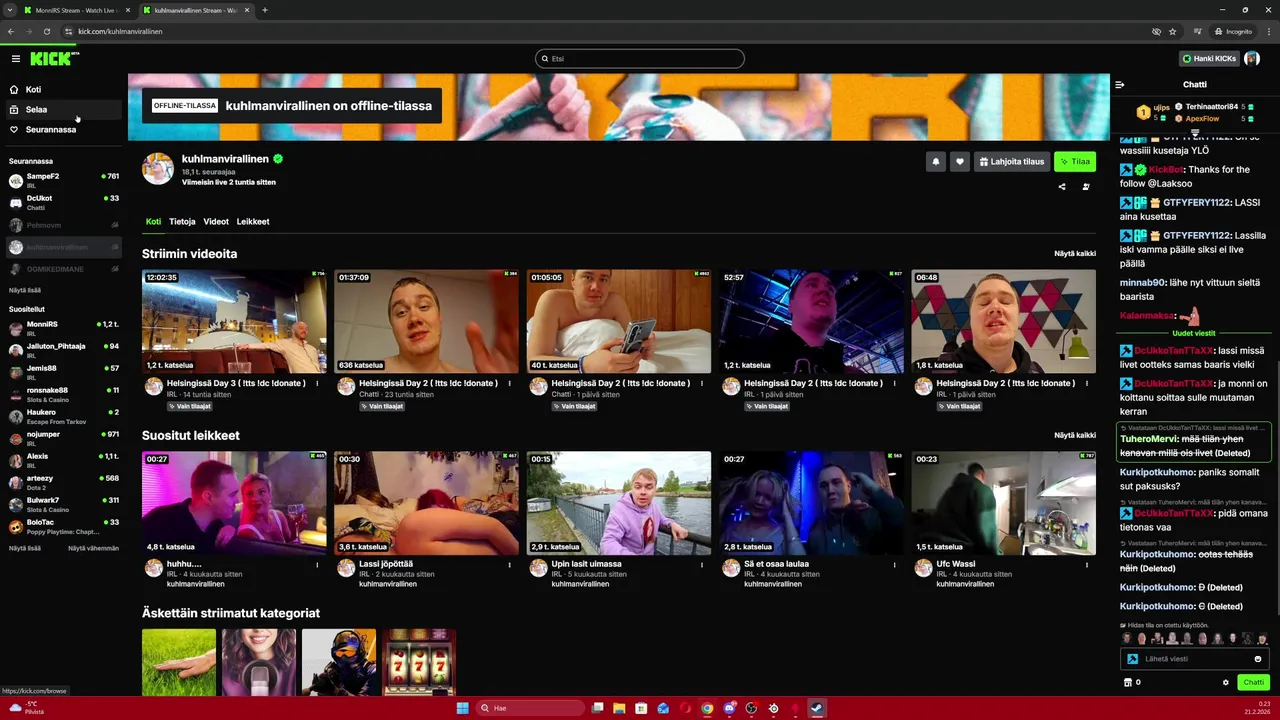Screen dimensions: 1280x720
Task: Open the emoji picker in chat
Action: coord(1258,659)
